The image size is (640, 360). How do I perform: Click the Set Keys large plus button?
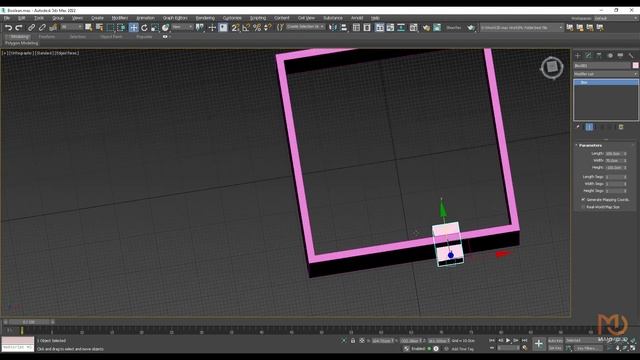[x=539, y=344]
